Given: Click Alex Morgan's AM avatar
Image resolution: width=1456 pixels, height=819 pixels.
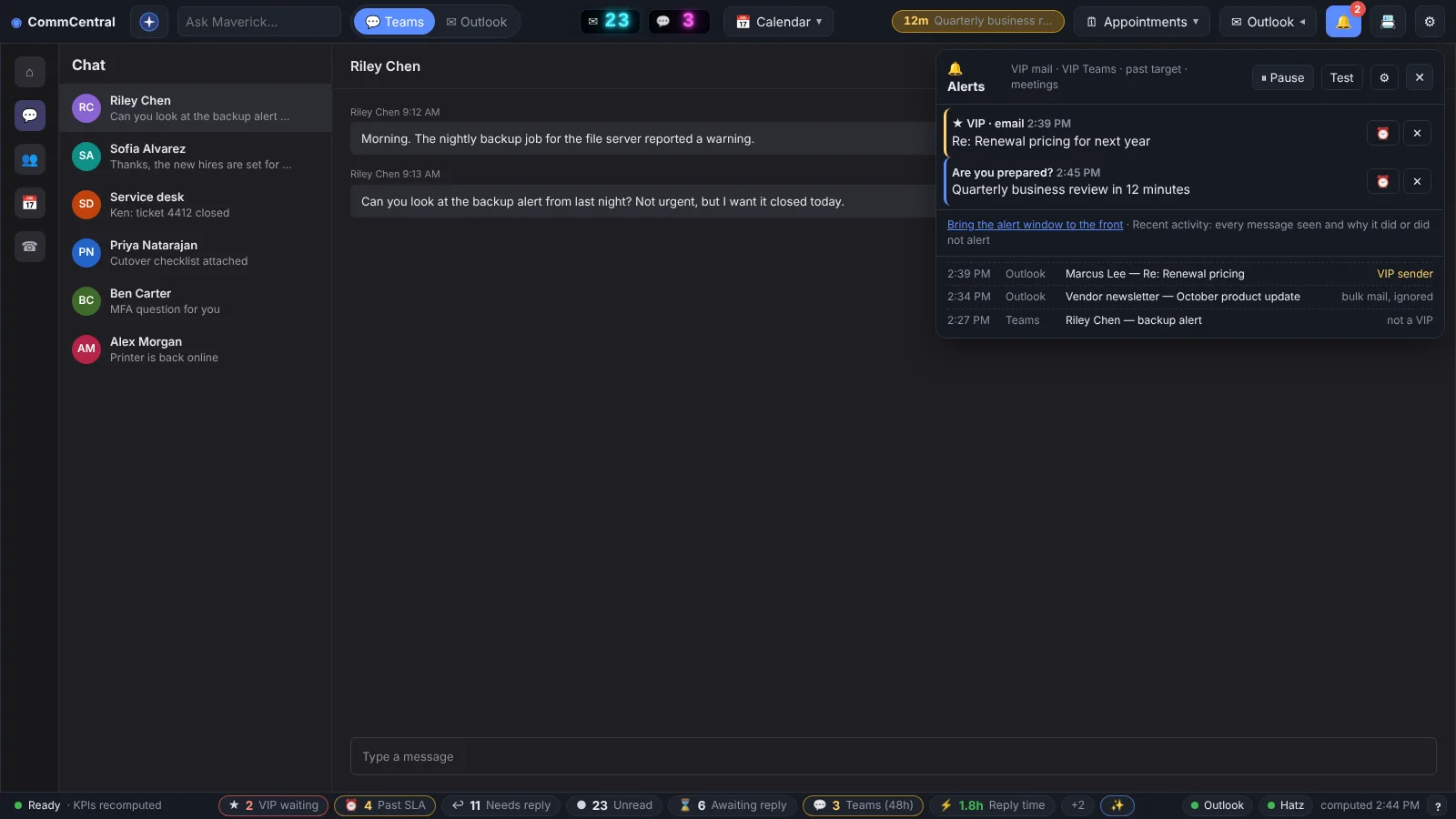Looking at the screenshot, I should (x=86, y=349).
